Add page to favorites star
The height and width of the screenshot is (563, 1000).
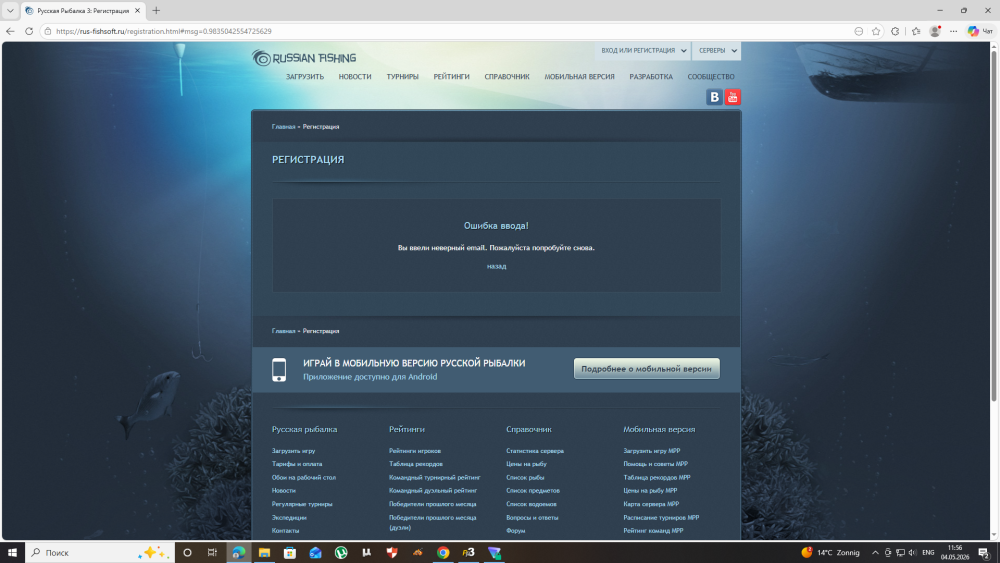pos(876,31)
